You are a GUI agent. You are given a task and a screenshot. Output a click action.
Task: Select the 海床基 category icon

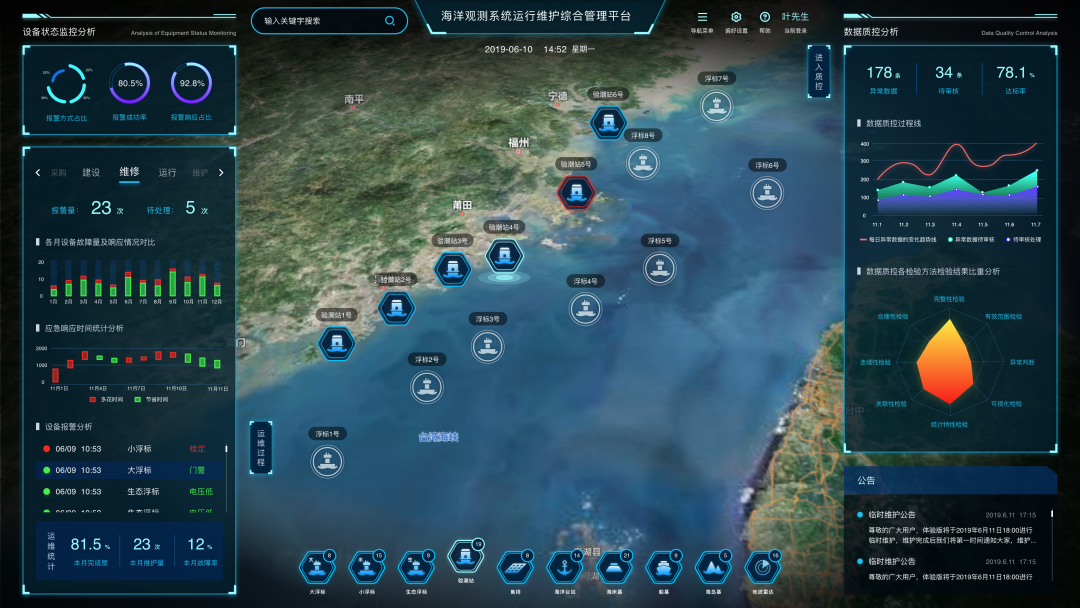[614, 567]
